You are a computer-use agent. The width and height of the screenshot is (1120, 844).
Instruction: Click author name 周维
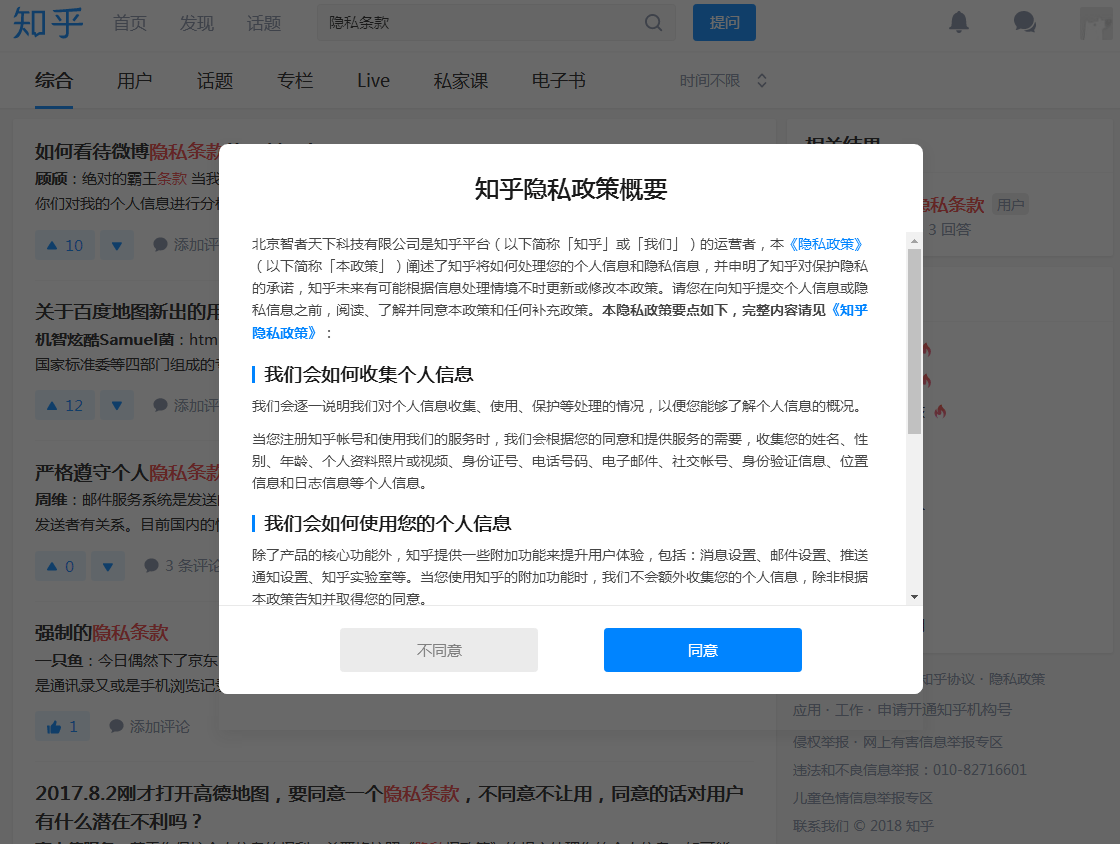pyautogui.click(x=51, y=499)
